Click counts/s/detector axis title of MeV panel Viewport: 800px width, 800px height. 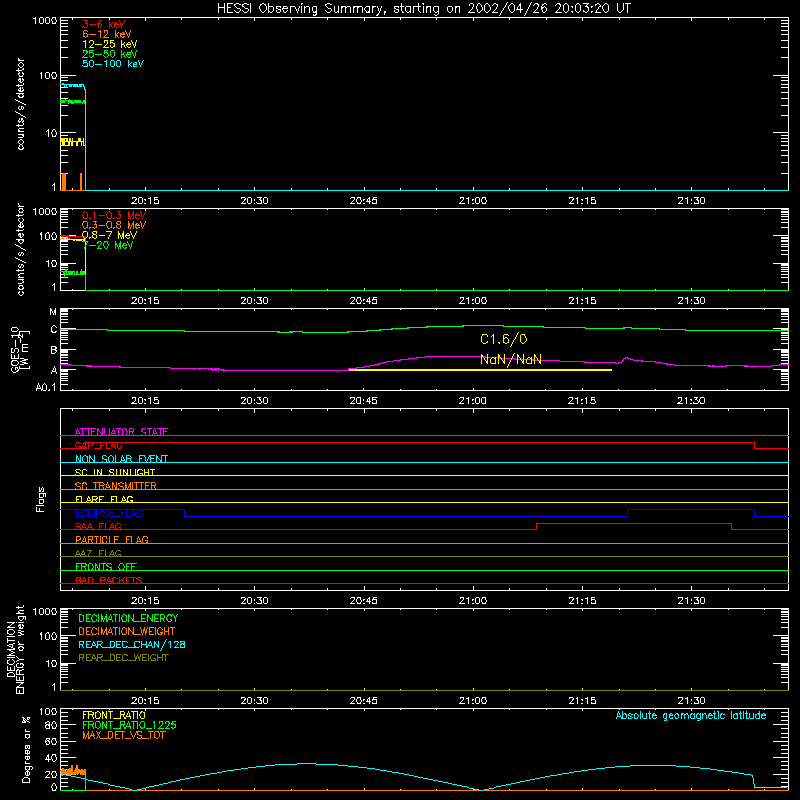tap(20, 249)
